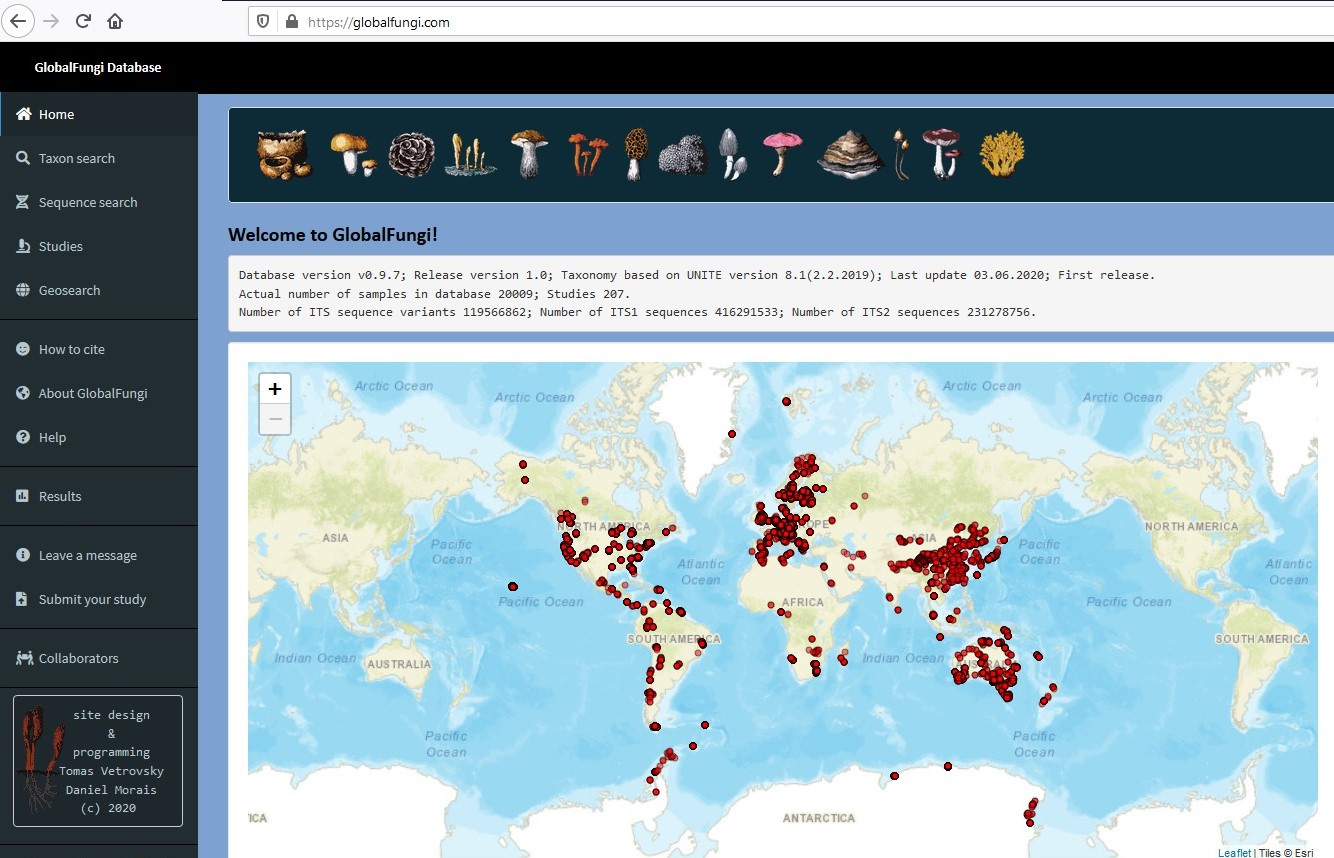Zoom out on the map
Screen dimensions: 1334x858
275,419
